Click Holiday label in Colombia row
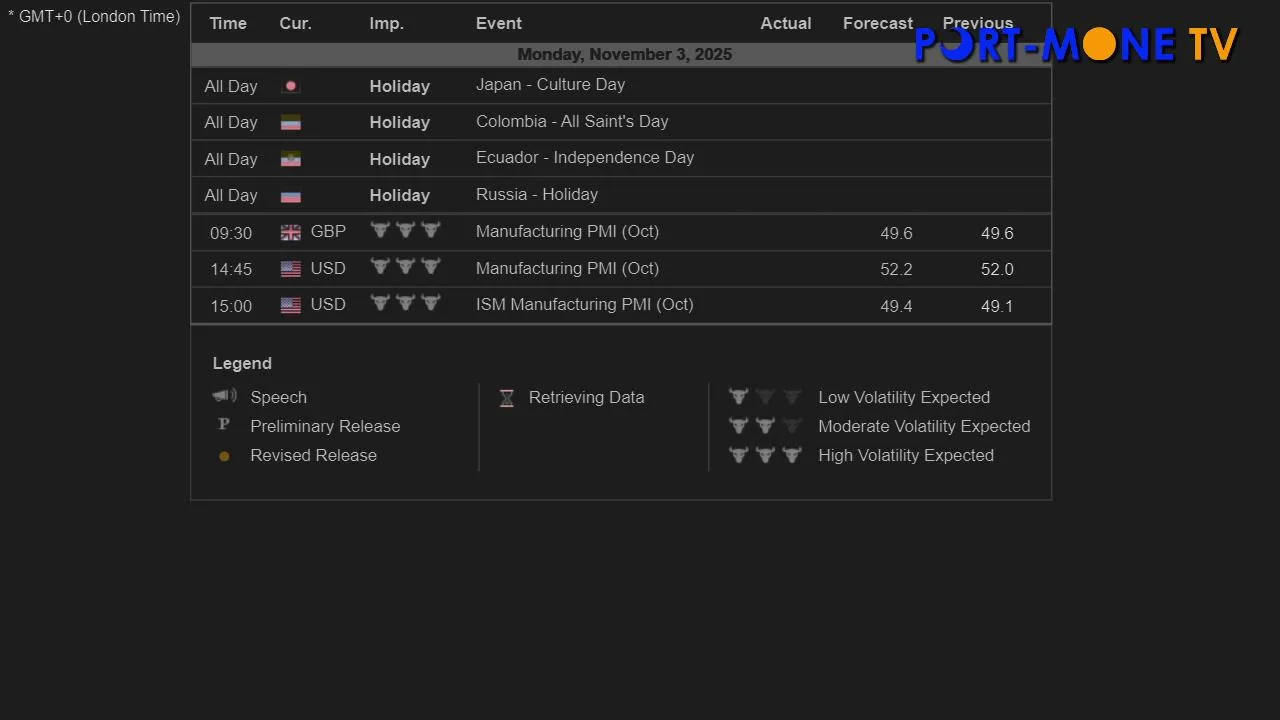The height and width of the screenshot is (720, 1280). pyautogui.click(x=399, y=123)
